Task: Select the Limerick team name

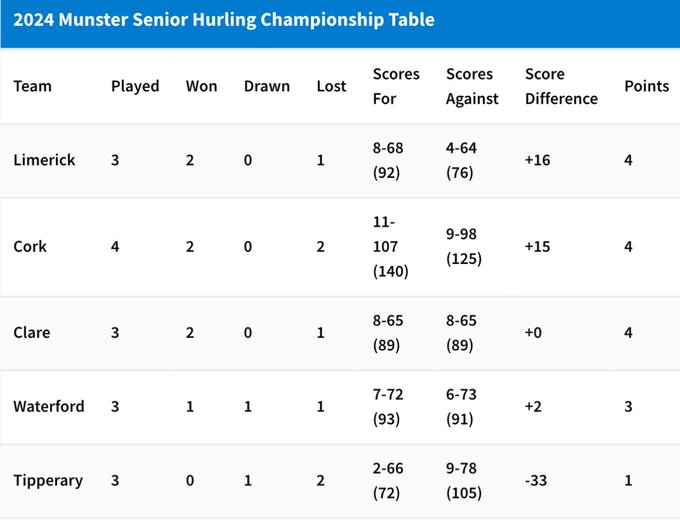Action: coord(44,160)
